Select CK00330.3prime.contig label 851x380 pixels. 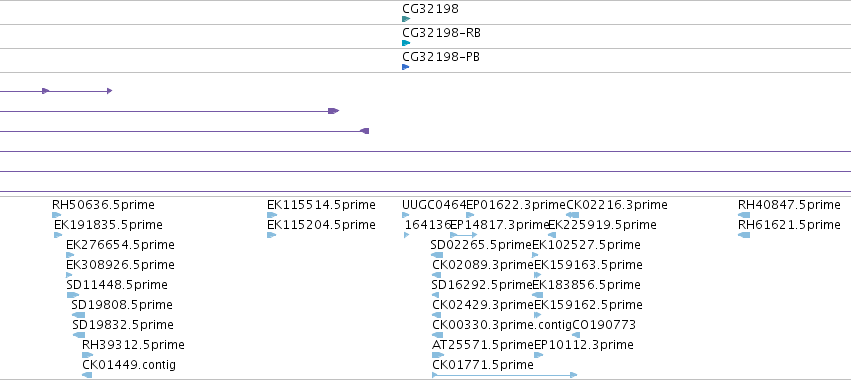tap(502, 325)
